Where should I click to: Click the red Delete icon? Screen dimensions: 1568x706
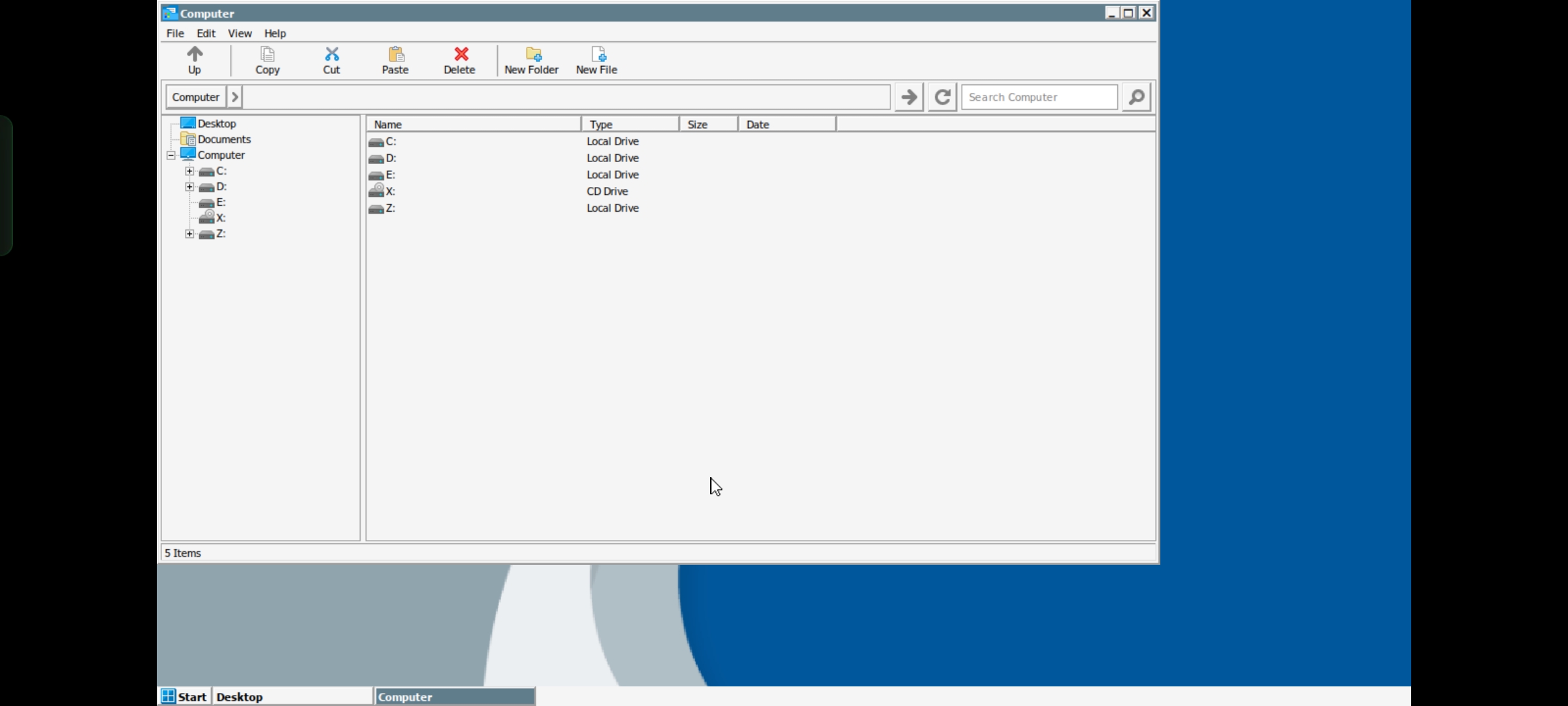pyautogui.click(x=461, y=54)
